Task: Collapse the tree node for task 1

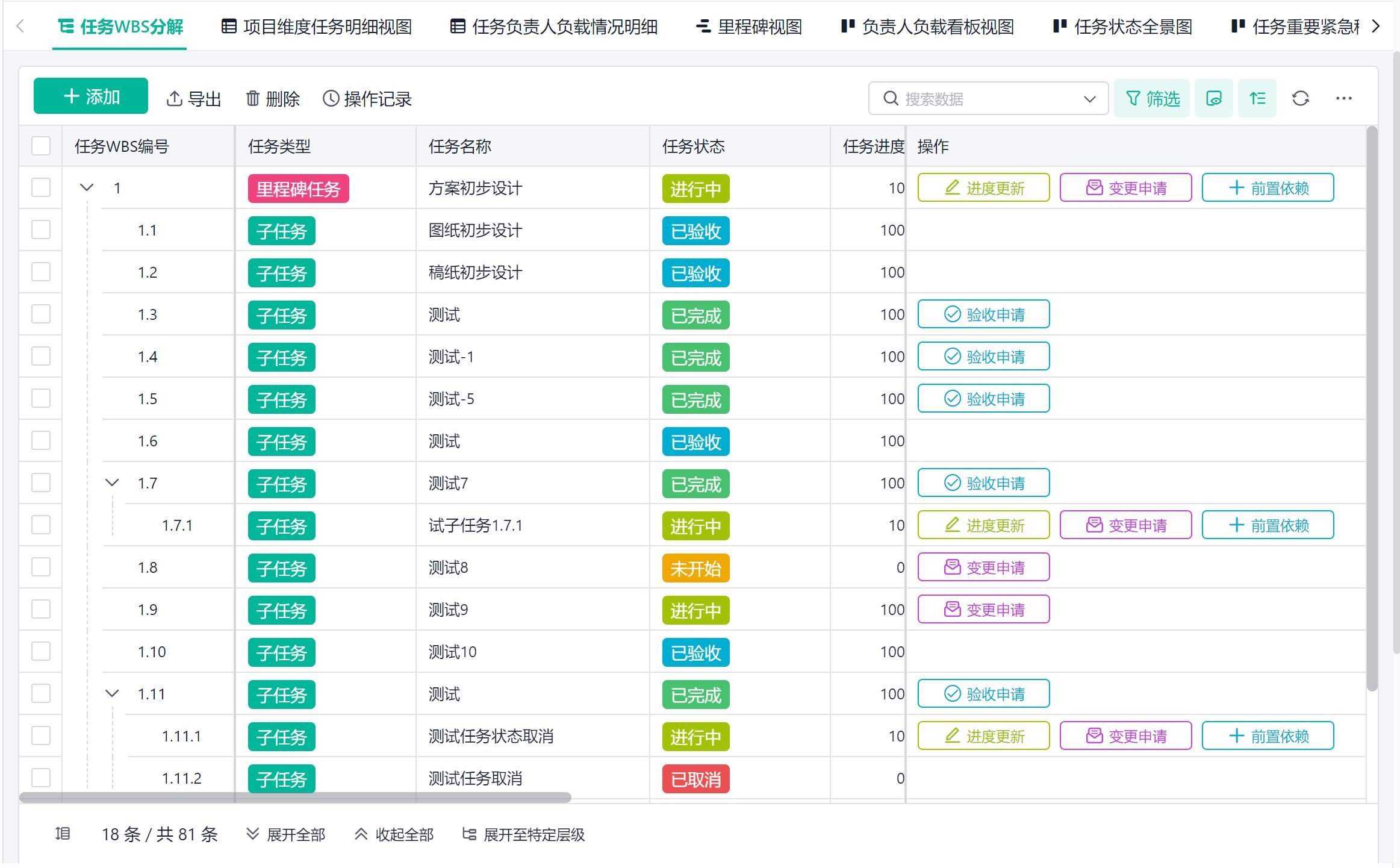Action: point(87,187)
